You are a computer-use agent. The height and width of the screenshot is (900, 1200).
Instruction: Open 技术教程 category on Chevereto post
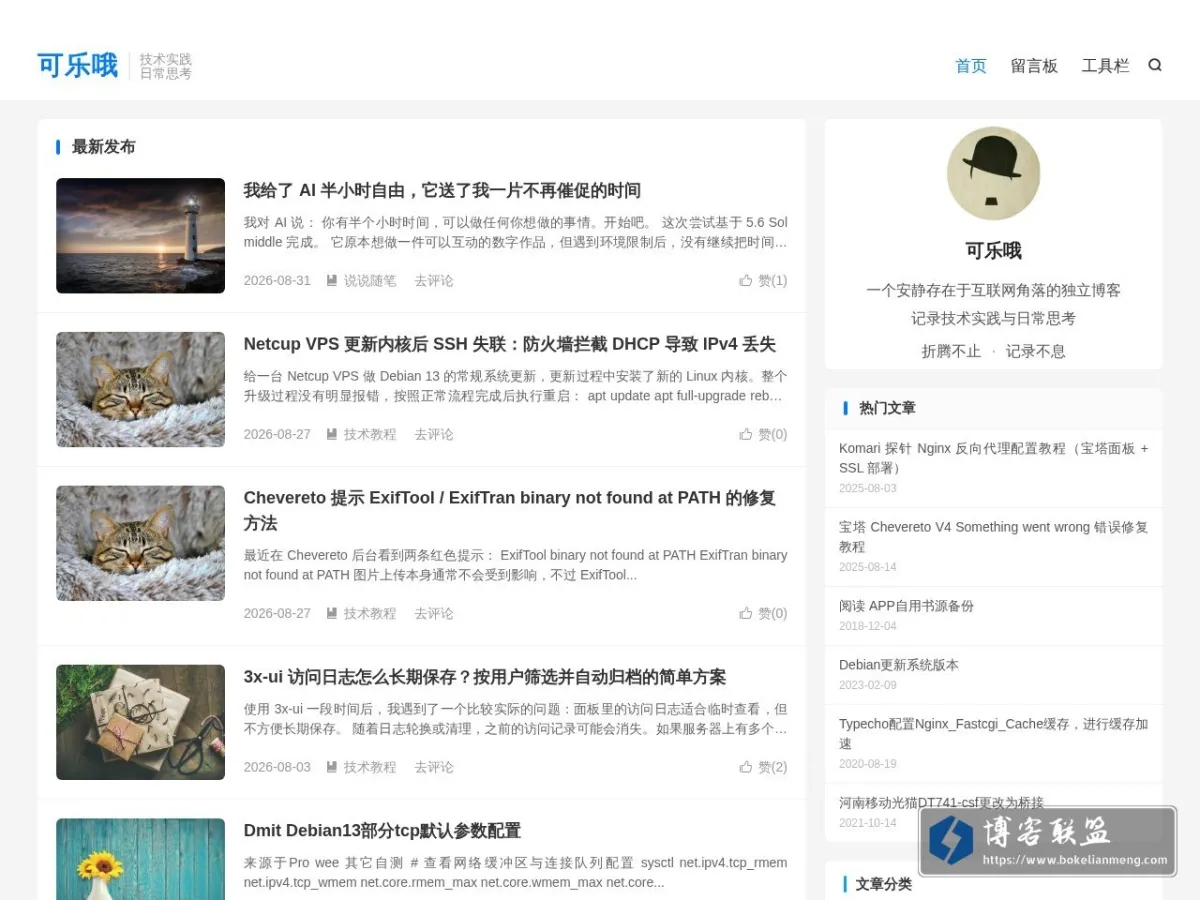(x=370, y=614)
